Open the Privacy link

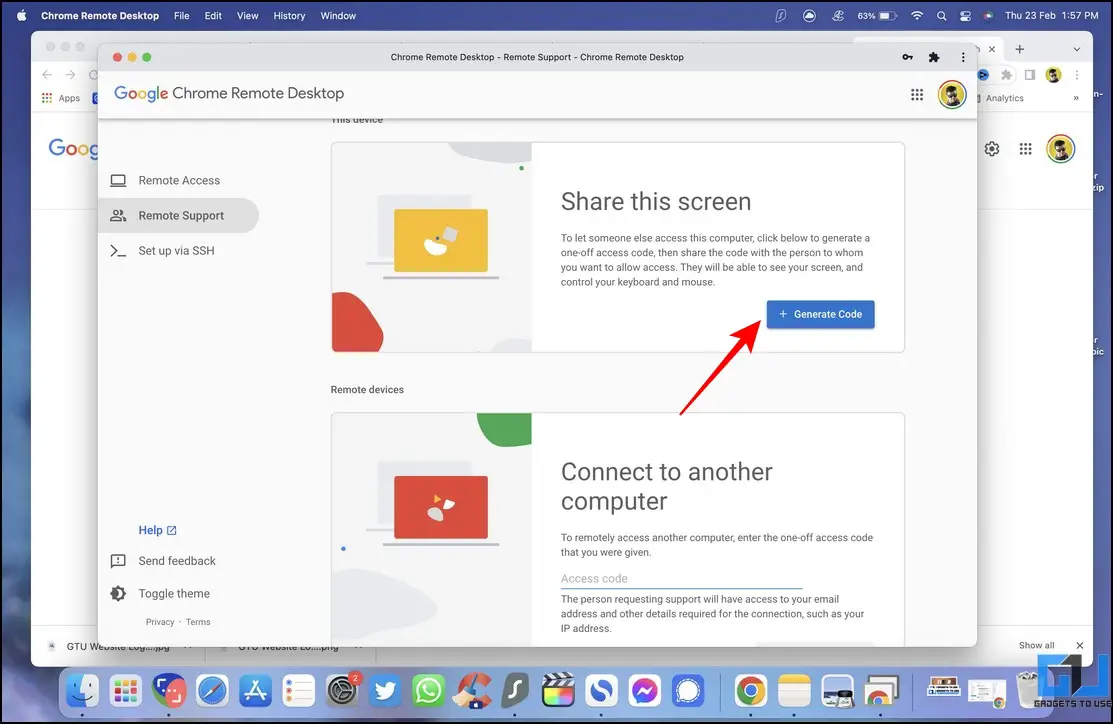click(x=160, y=622)
